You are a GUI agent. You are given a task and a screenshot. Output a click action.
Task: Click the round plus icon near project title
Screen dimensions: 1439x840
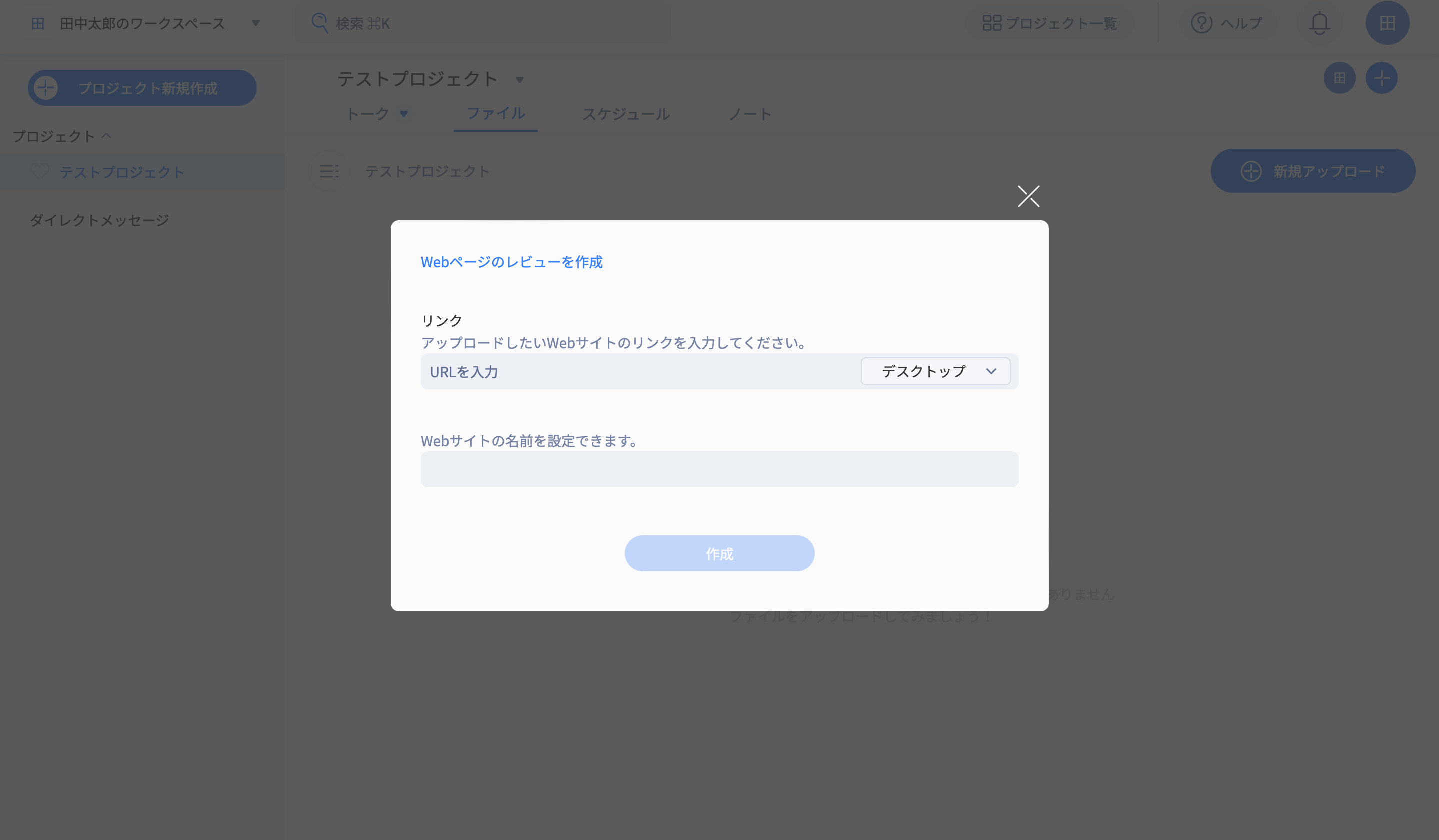pyautogui.click(x=1381, y=78)
